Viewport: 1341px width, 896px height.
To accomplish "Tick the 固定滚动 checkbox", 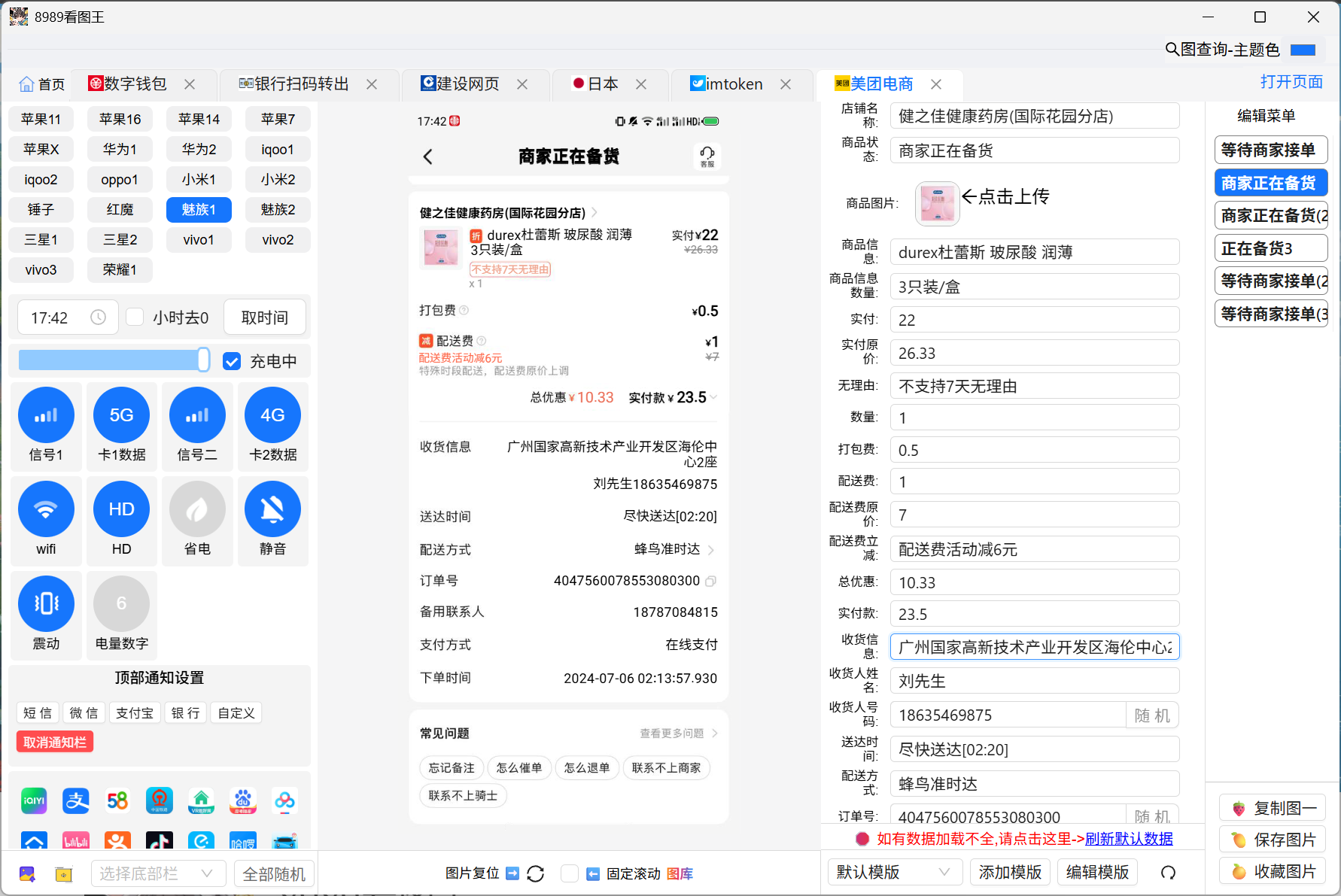I will tap(570, 873).
